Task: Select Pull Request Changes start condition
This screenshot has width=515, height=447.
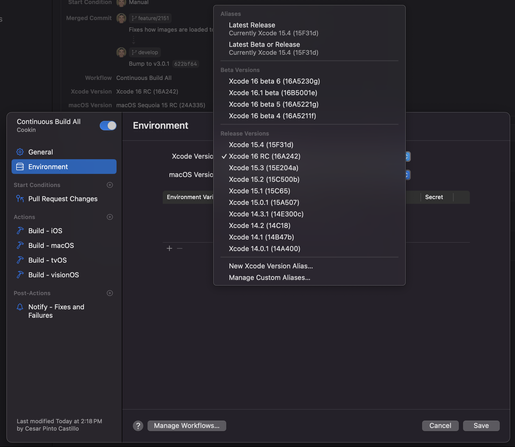Action: coord(64,199)
